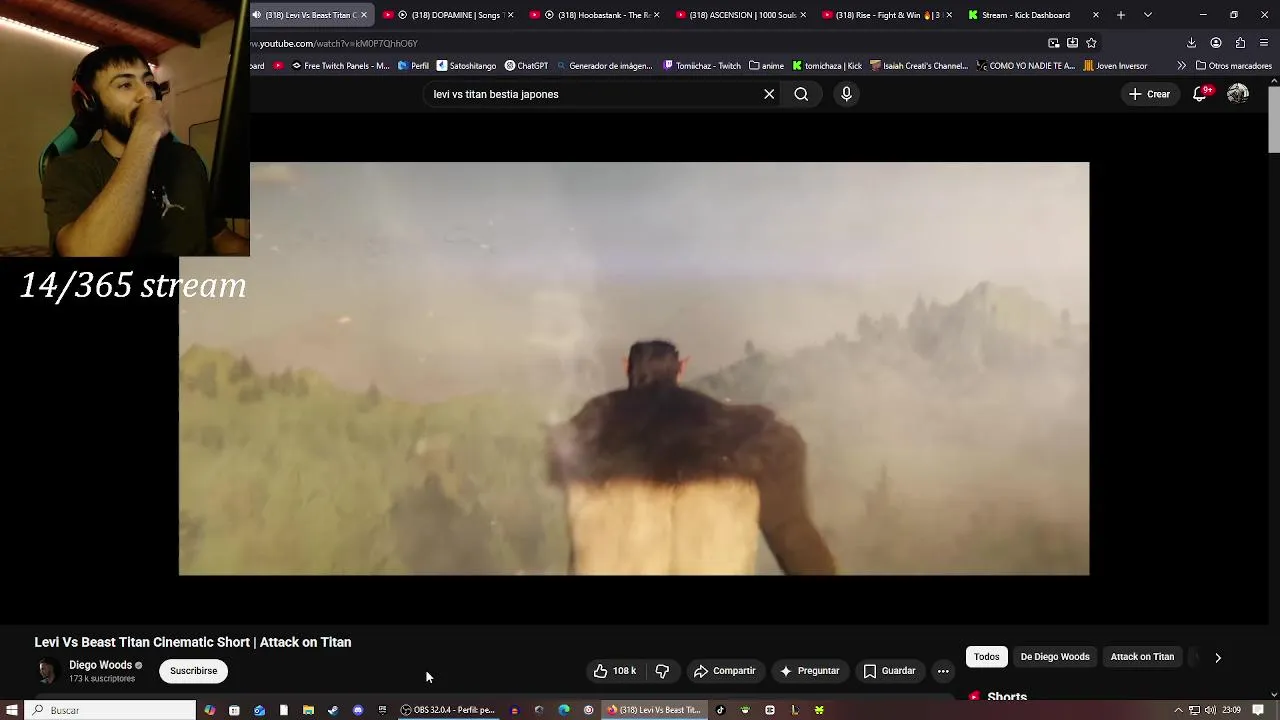This screenshot has width=1280, height=720.
Task: Open YouTube notifications bell
Action: (x=1200, y=94)
